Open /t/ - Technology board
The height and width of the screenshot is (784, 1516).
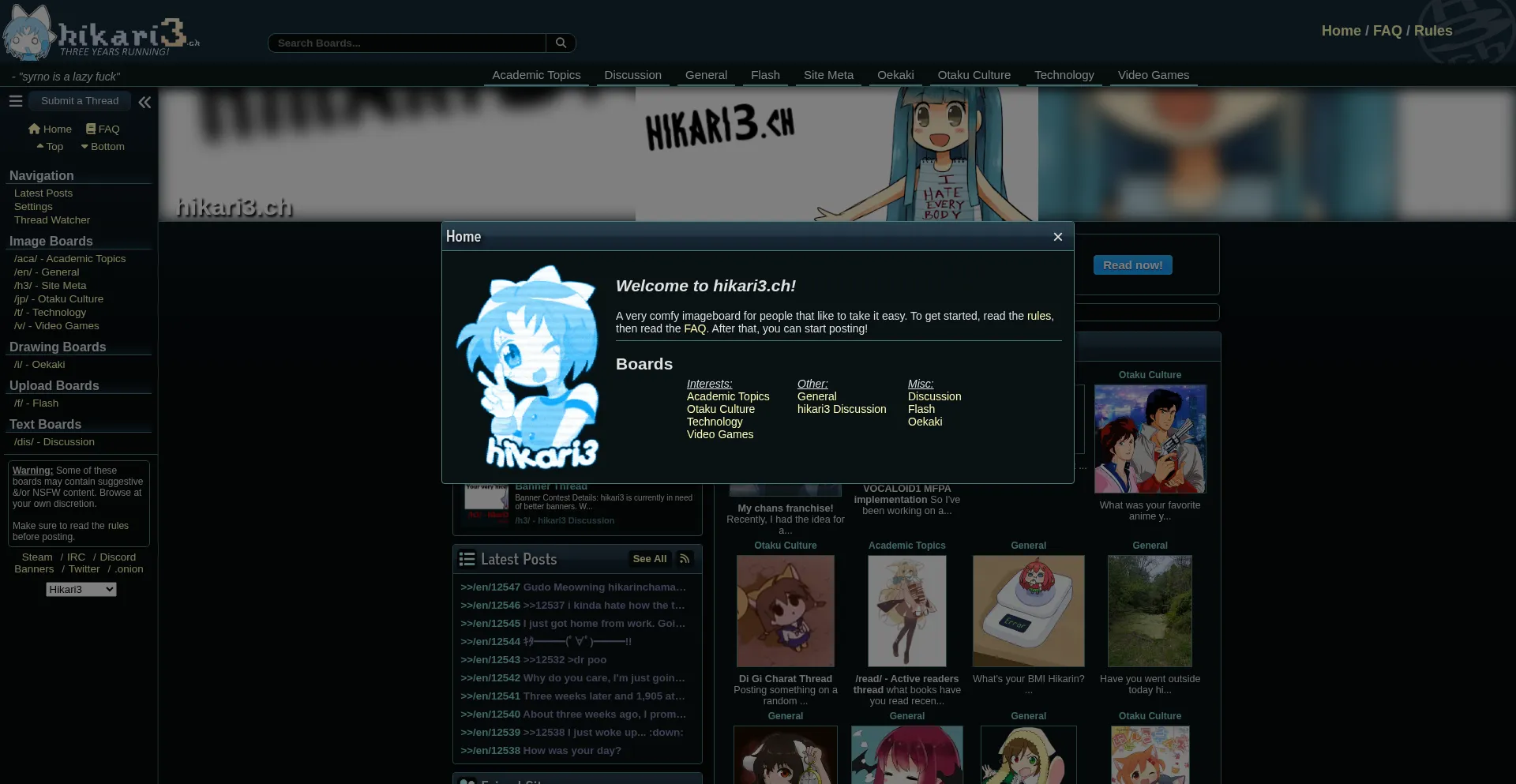(50, 313)
